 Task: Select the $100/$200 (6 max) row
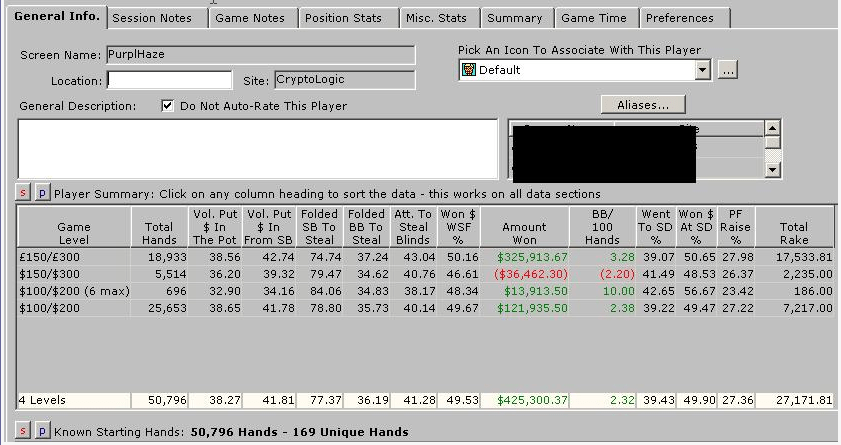tap(426, 291)
